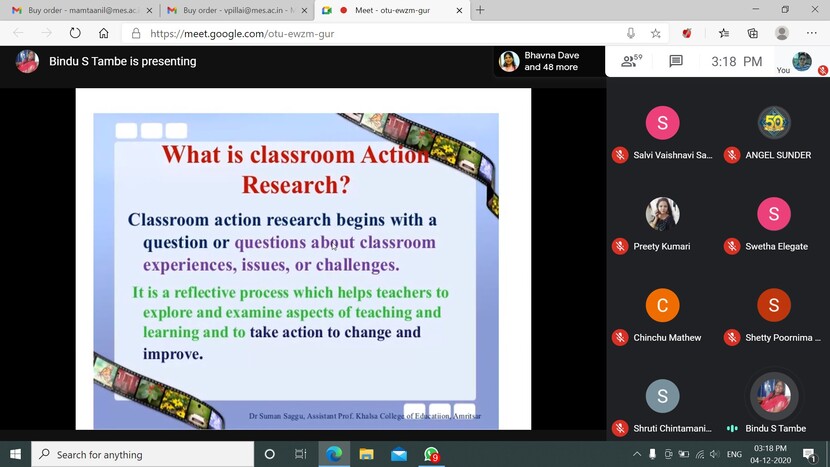Open the collections icon in toolbar
The image size is (830, 467).
(x=752, y=33)
